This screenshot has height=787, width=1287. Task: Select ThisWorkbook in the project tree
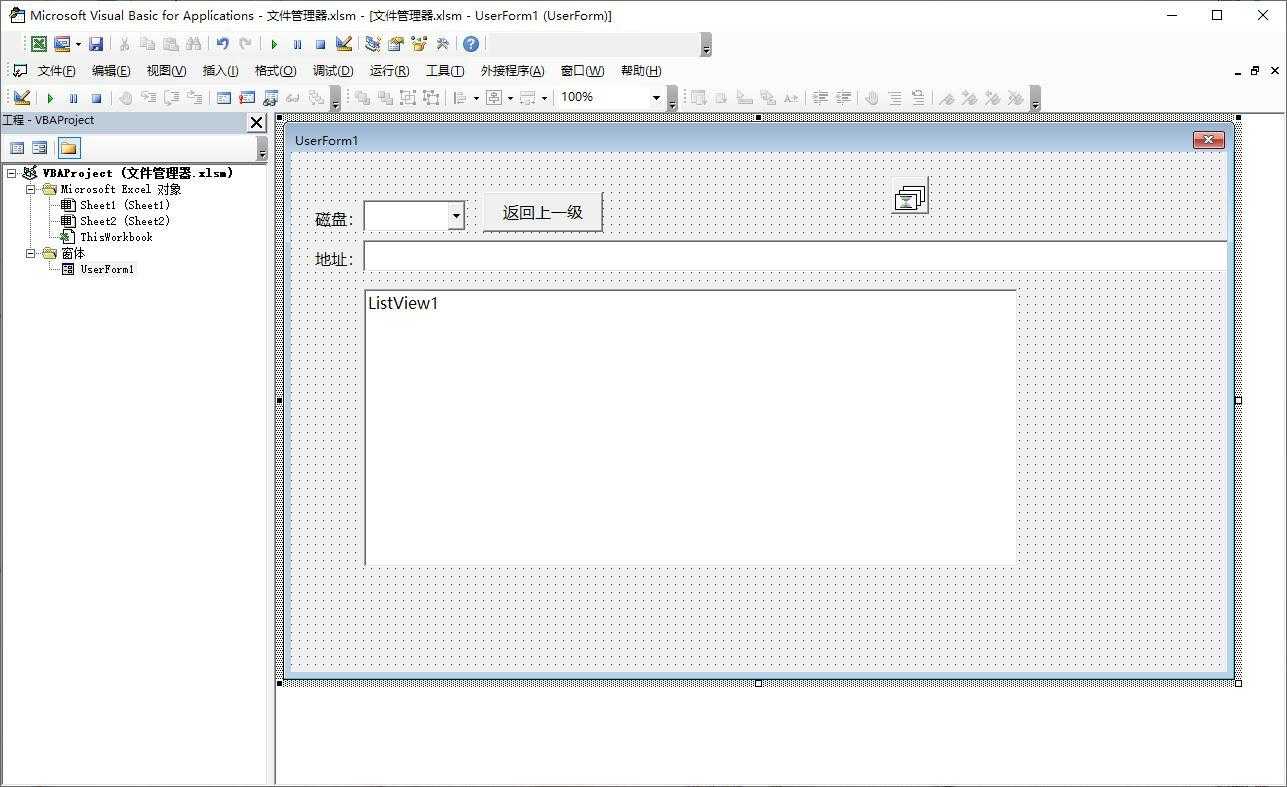click(116, 237)
